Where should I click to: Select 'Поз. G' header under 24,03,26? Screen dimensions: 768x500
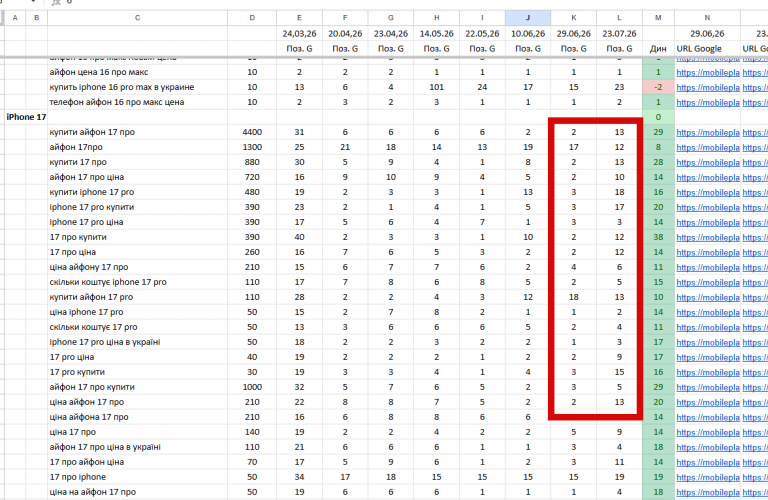tap(299, 48)
